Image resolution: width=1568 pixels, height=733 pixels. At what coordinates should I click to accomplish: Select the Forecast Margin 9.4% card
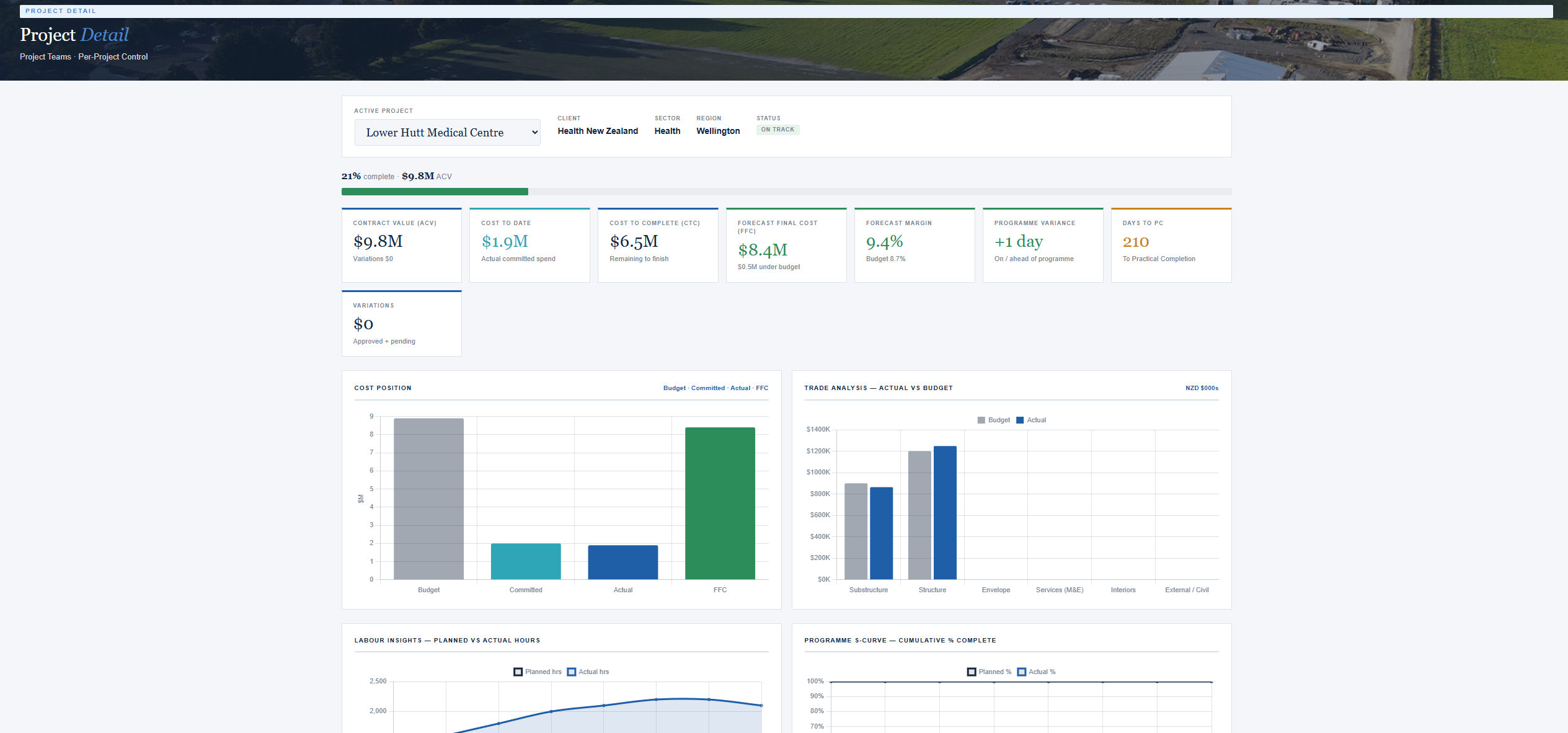coord(915,245)
